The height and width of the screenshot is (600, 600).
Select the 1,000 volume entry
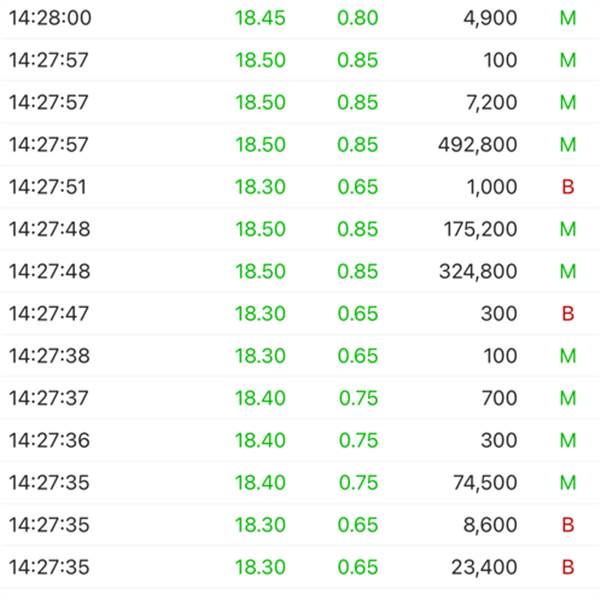tap(492, 187)
